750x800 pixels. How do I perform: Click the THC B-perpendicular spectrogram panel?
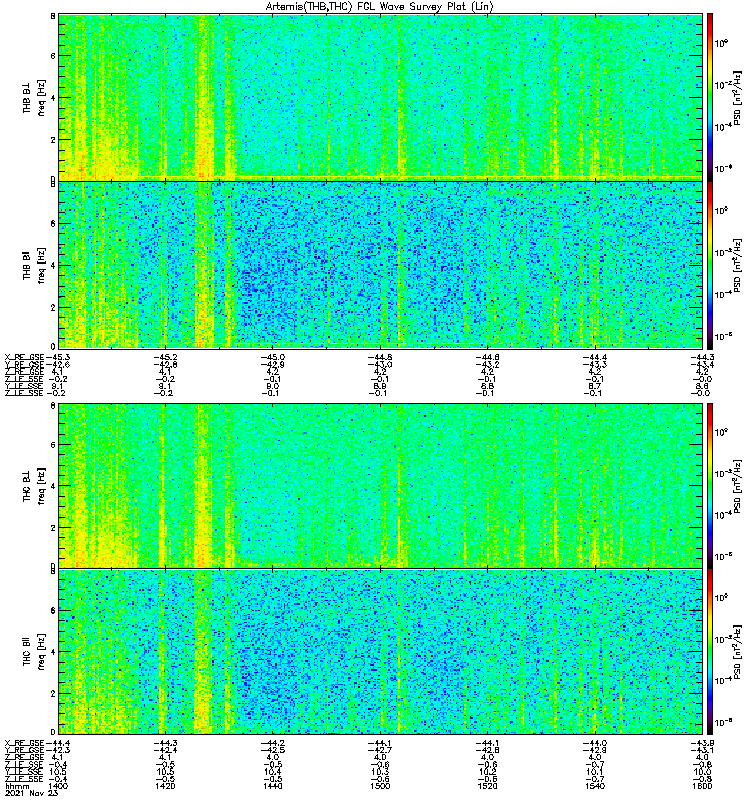pyautogui.click(x=380, y=486)
